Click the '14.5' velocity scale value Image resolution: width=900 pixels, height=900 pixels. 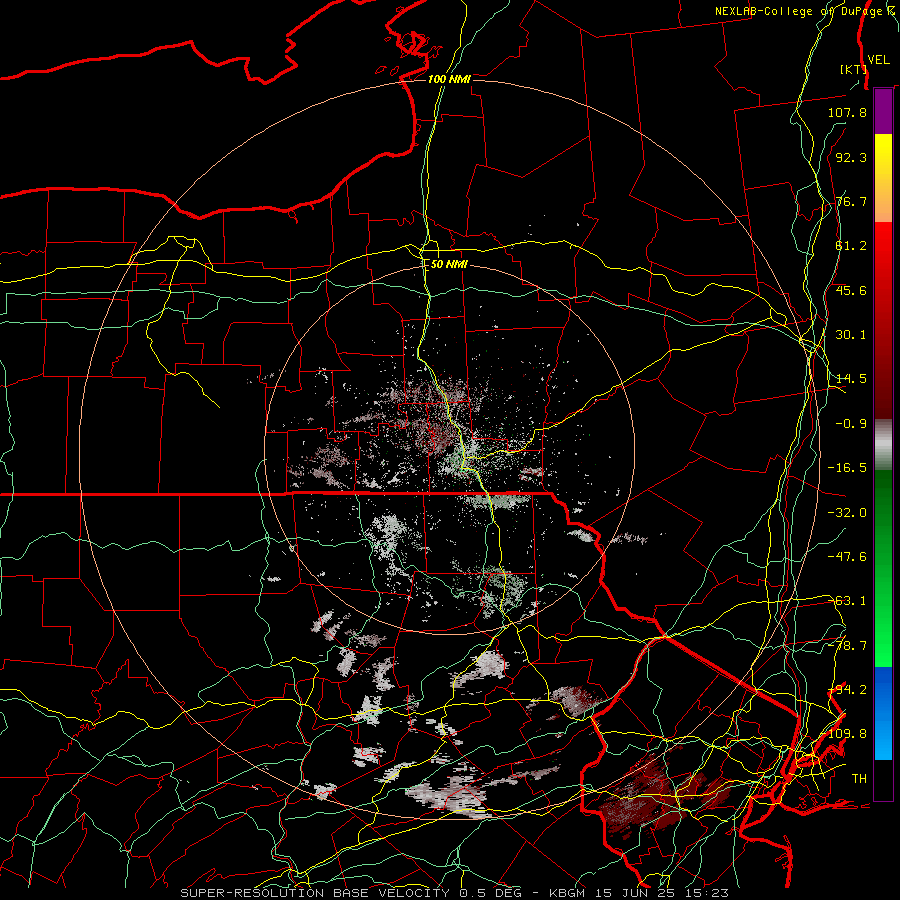(x=851, y=379)
